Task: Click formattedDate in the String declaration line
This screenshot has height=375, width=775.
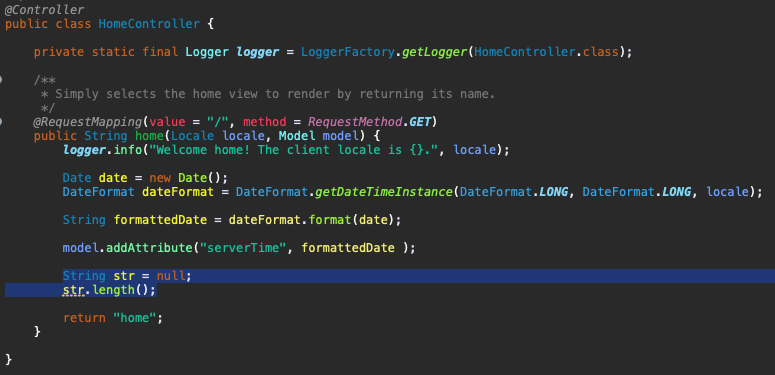Action: point(160,220)
